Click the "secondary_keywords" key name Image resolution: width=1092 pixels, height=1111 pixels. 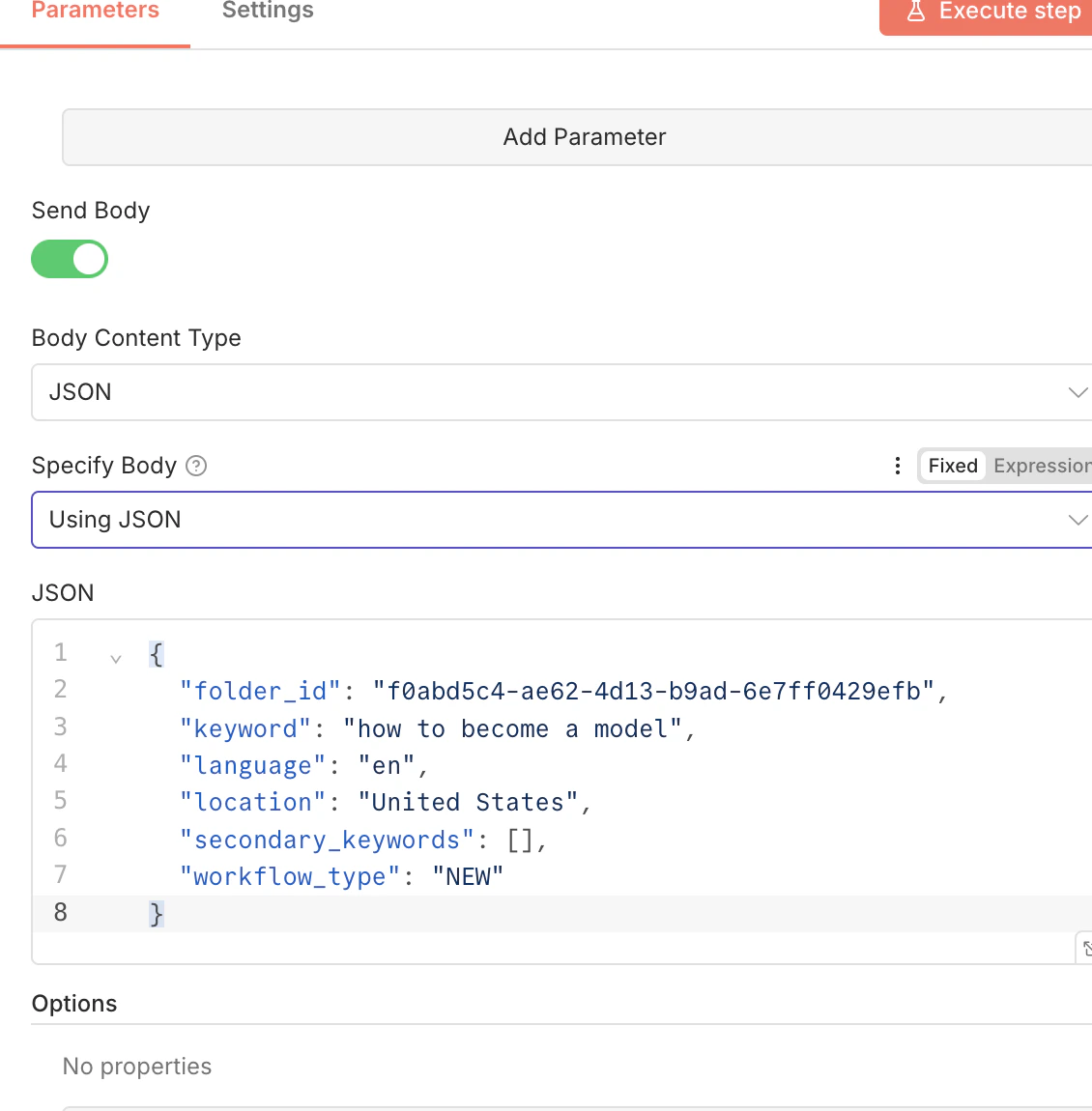coord(328,840)
